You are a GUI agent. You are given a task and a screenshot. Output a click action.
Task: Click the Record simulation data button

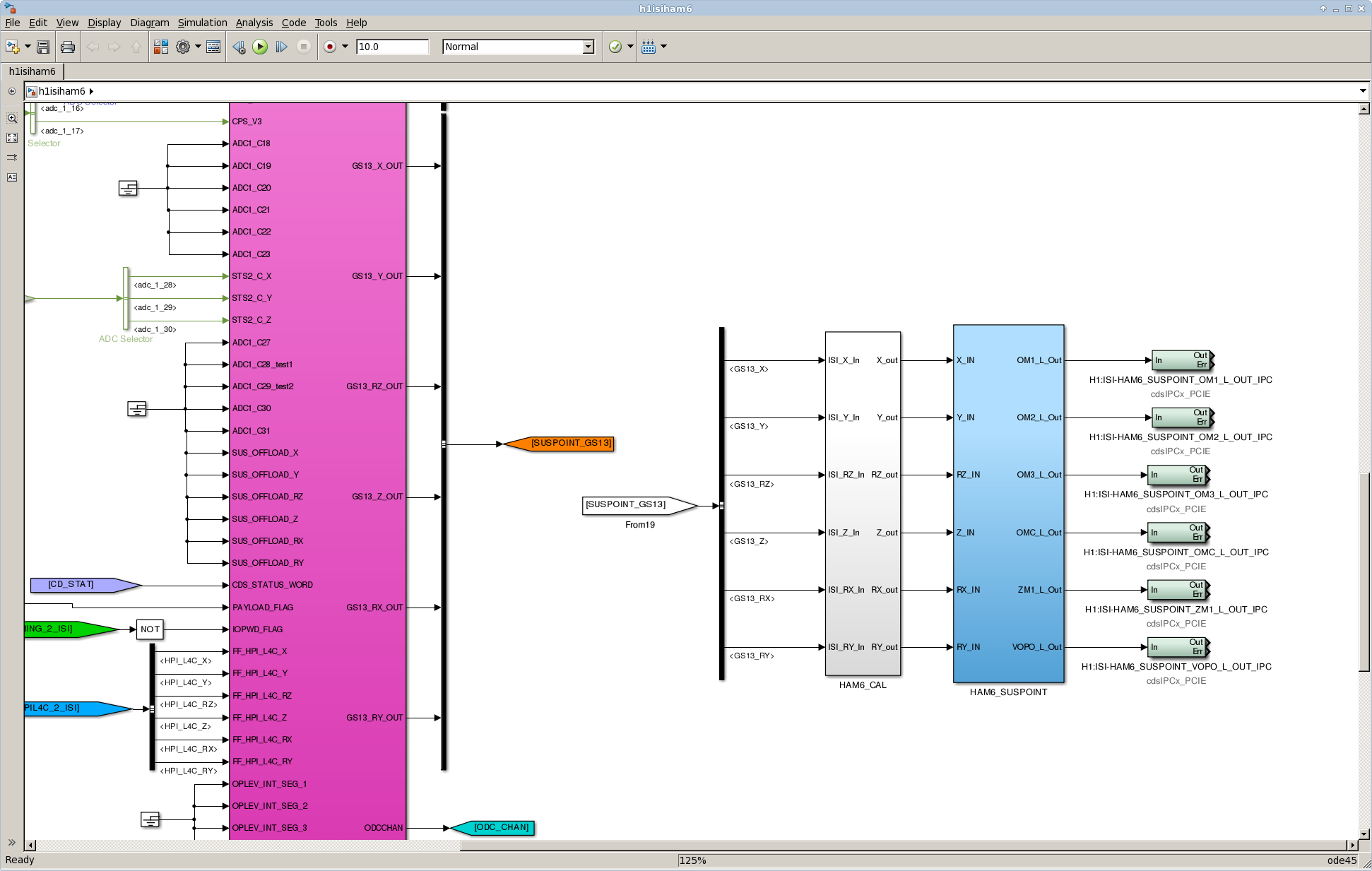[330, 47]
